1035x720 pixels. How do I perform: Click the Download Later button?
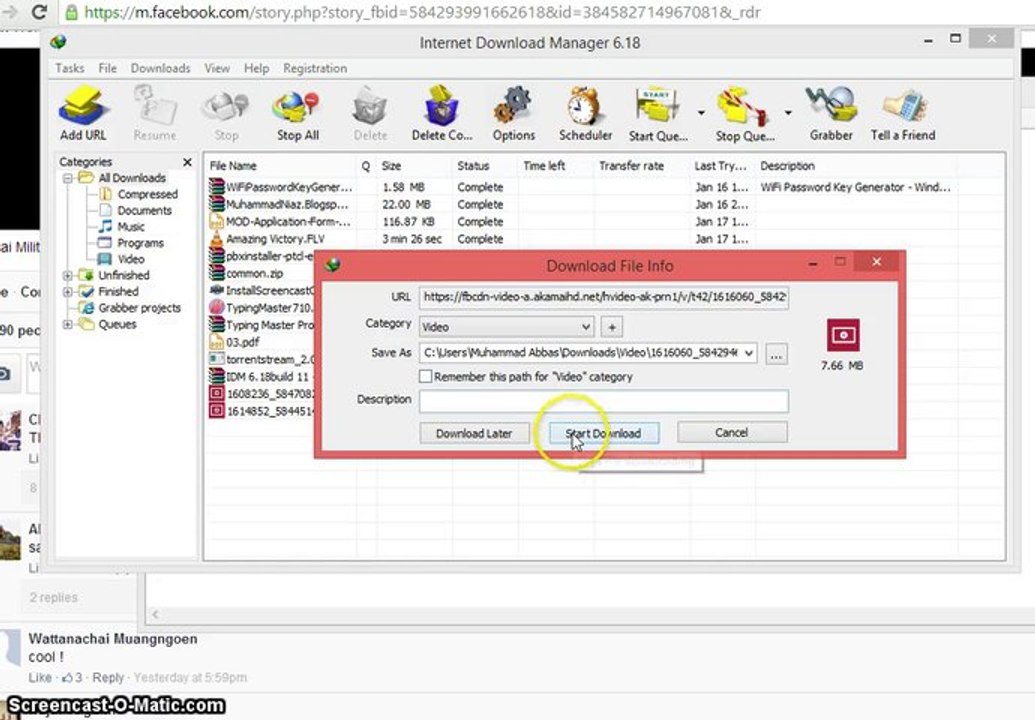click(x=474, y=433)
